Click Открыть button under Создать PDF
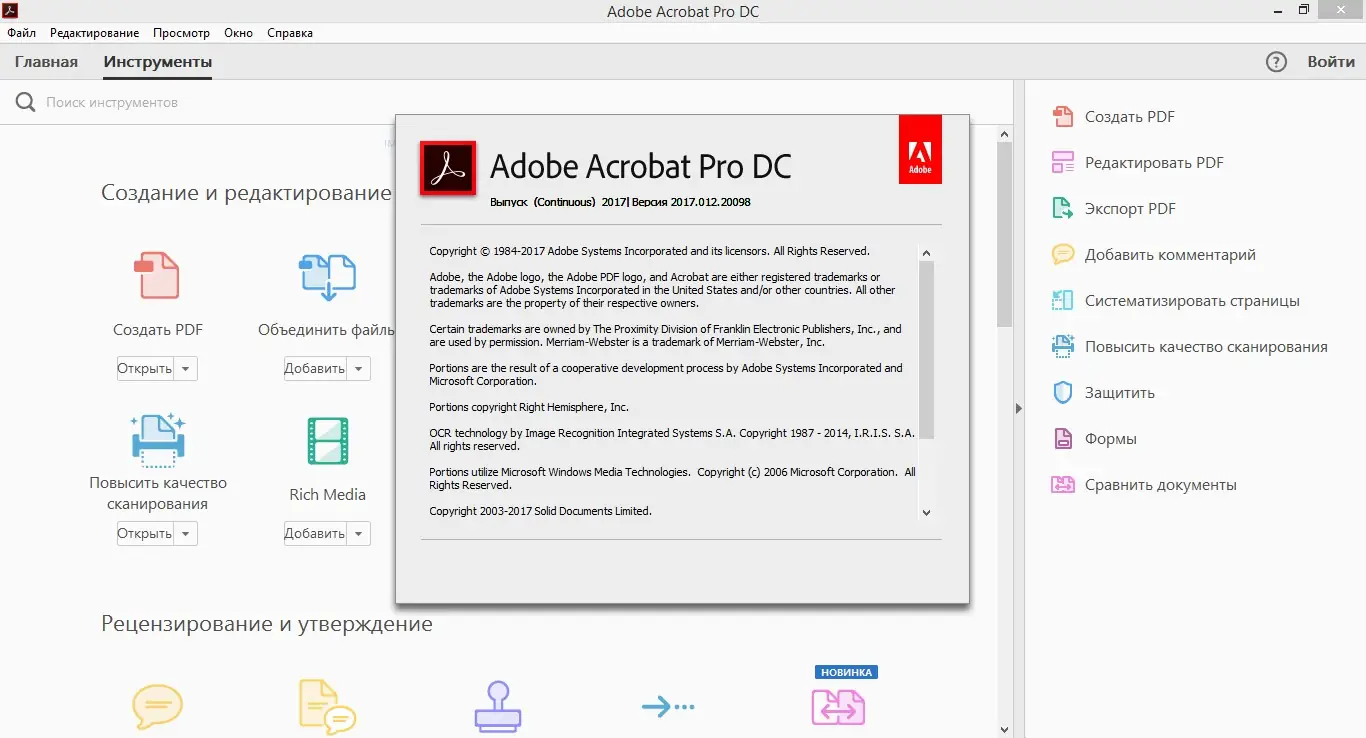 point(146,369)
